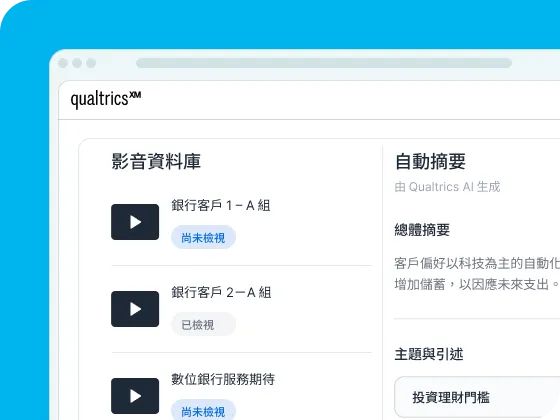Select the title 銀行客戶 1 – A 組
Screen dimensions: 560x420
(x=221, y=205)
